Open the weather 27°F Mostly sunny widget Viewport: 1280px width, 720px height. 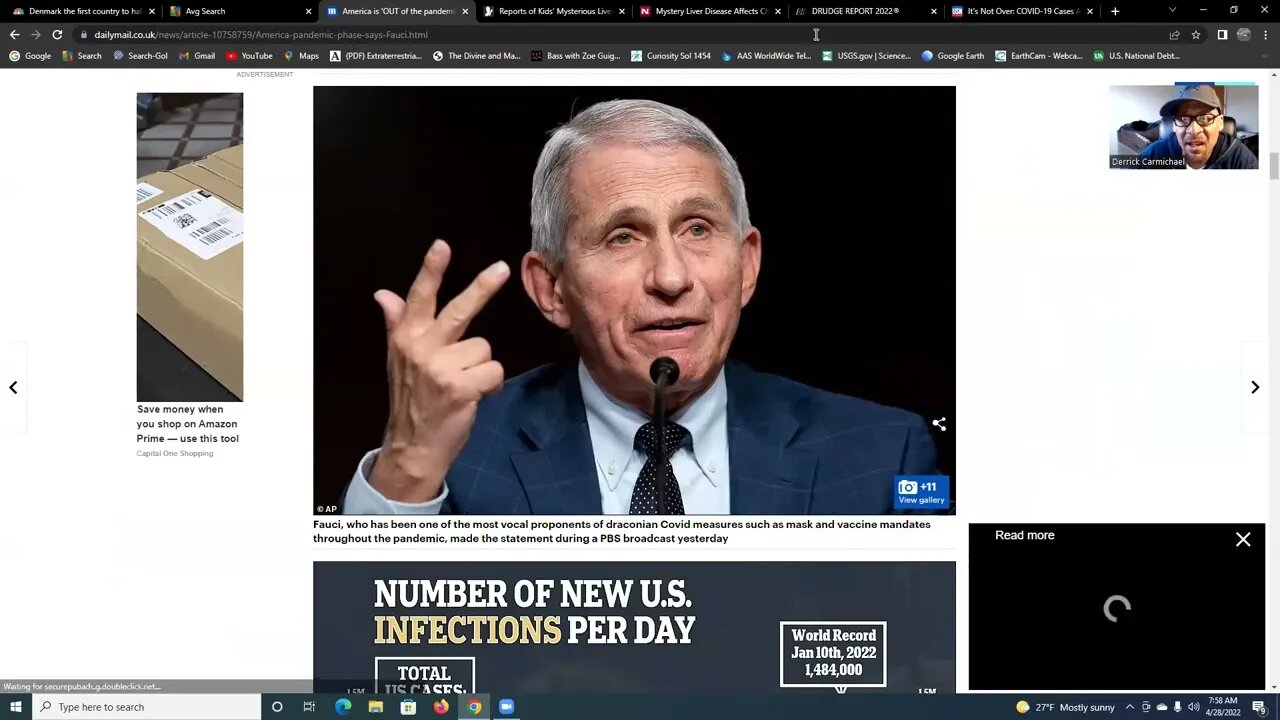[1065, 707]
